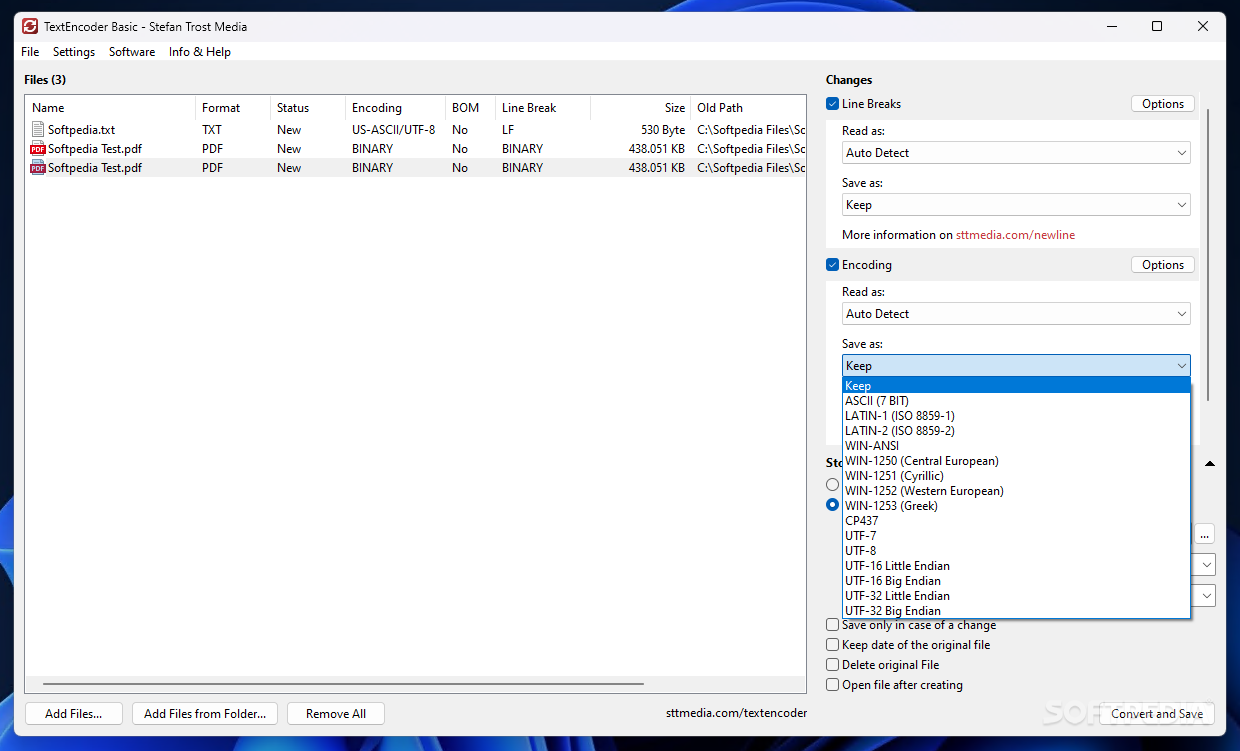Select WIN-1250 (Central European) option
The width and height of the screenshot is (1240, 751).
click(x=1016, y=461)
